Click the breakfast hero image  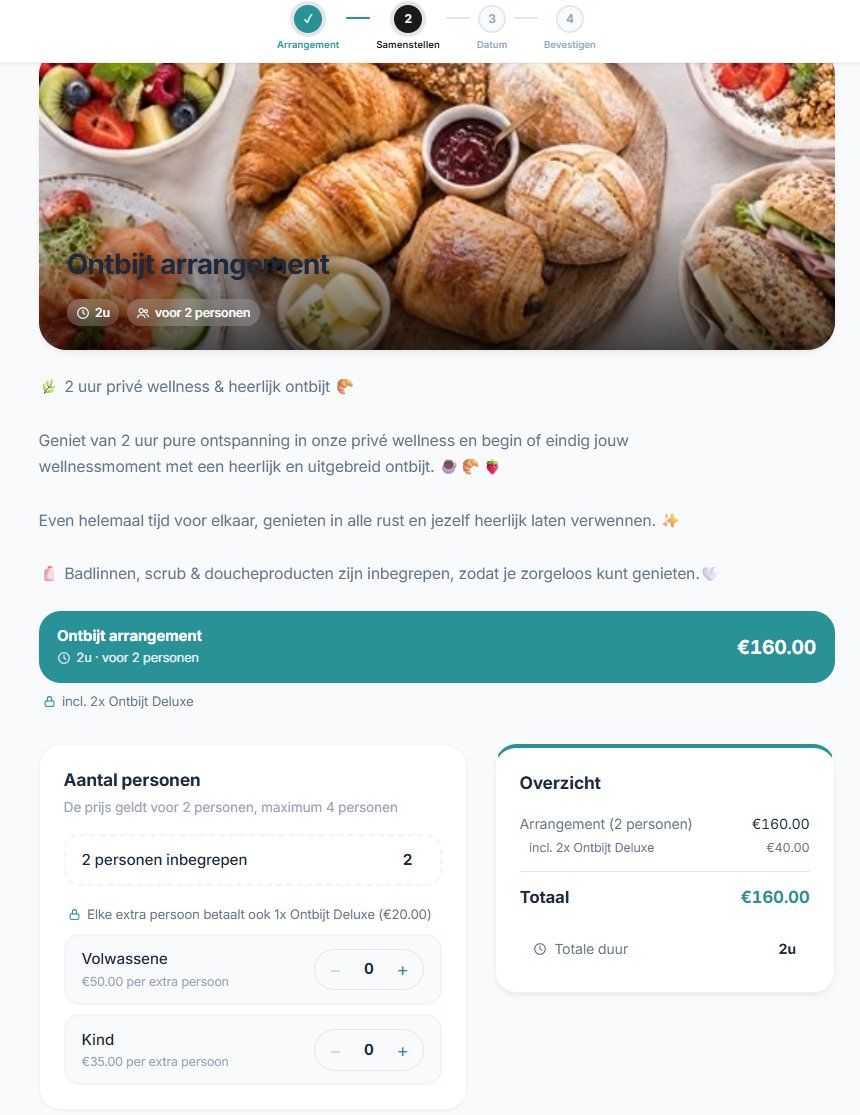[437, 206]
